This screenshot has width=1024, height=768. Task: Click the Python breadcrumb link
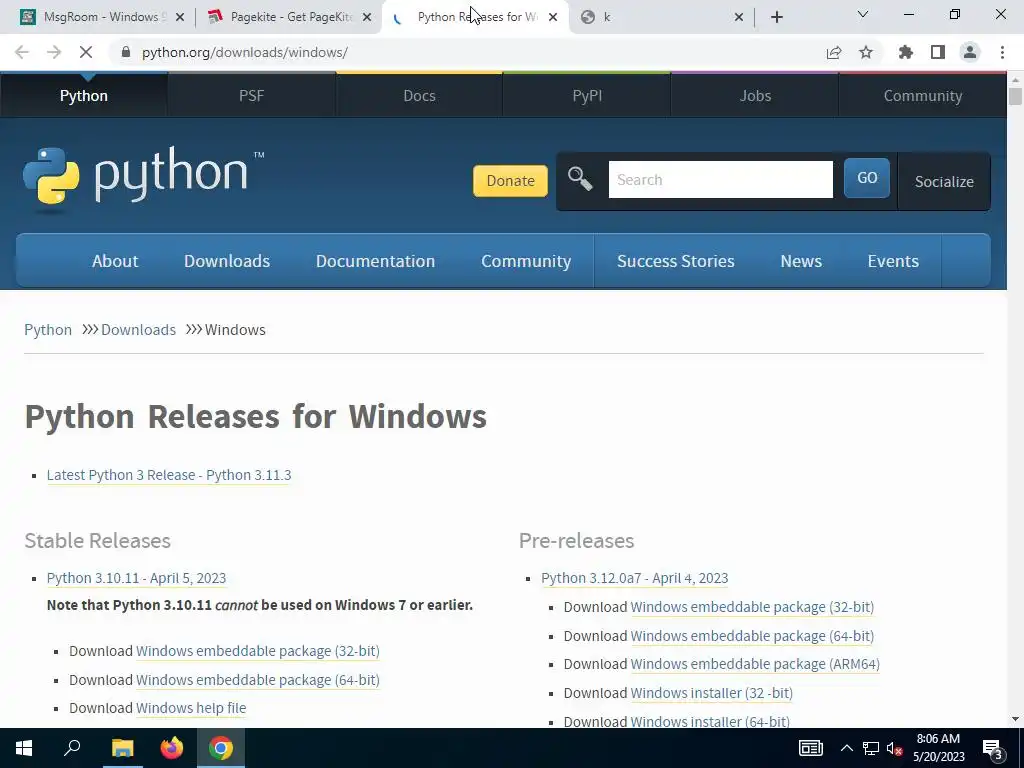[x=48, y=330]
